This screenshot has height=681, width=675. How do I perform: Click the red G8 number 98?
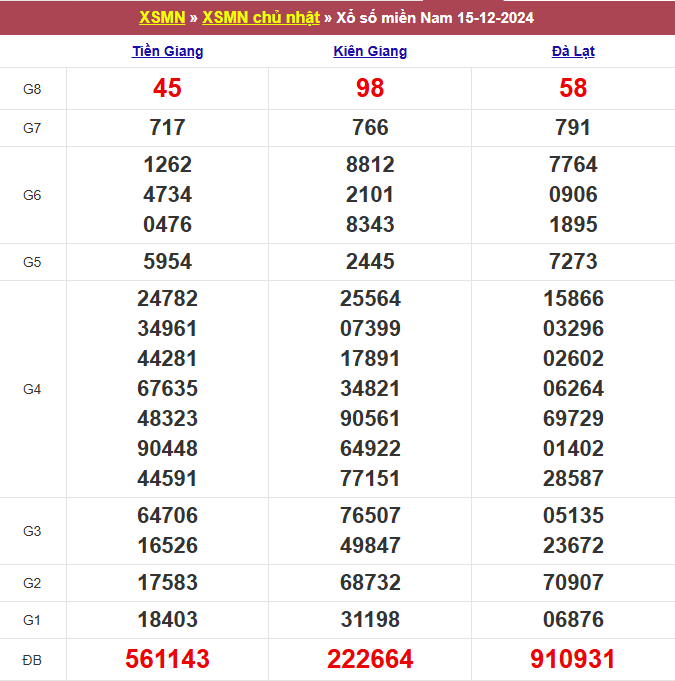[x=370, y=89]
